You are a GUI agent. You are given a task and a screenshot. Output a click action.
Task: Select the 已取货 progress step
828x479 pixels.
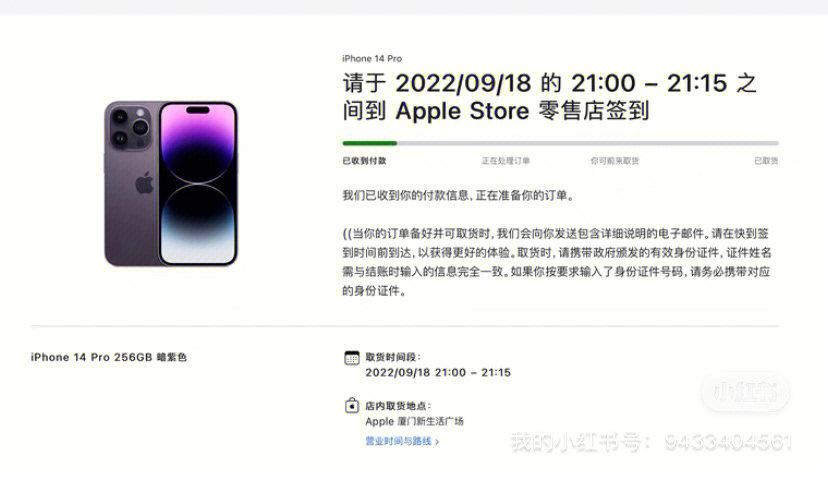click(x=766, y=161)
